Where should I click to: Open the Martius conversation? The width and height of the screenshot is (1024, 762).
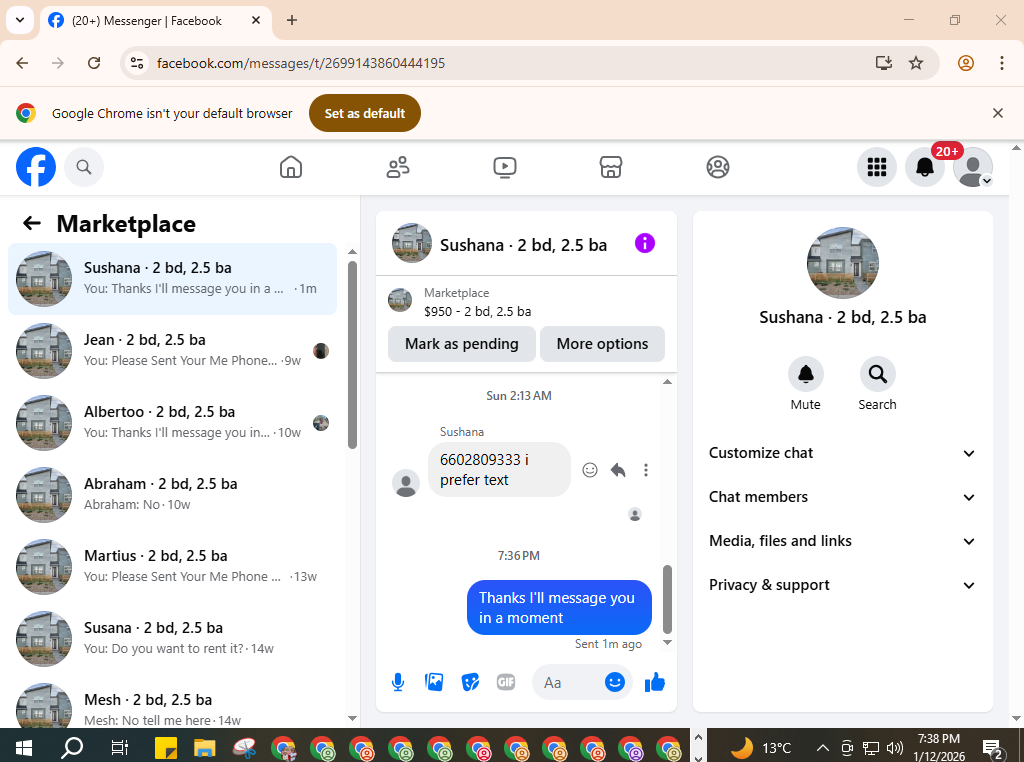click(x=172, y=567)
